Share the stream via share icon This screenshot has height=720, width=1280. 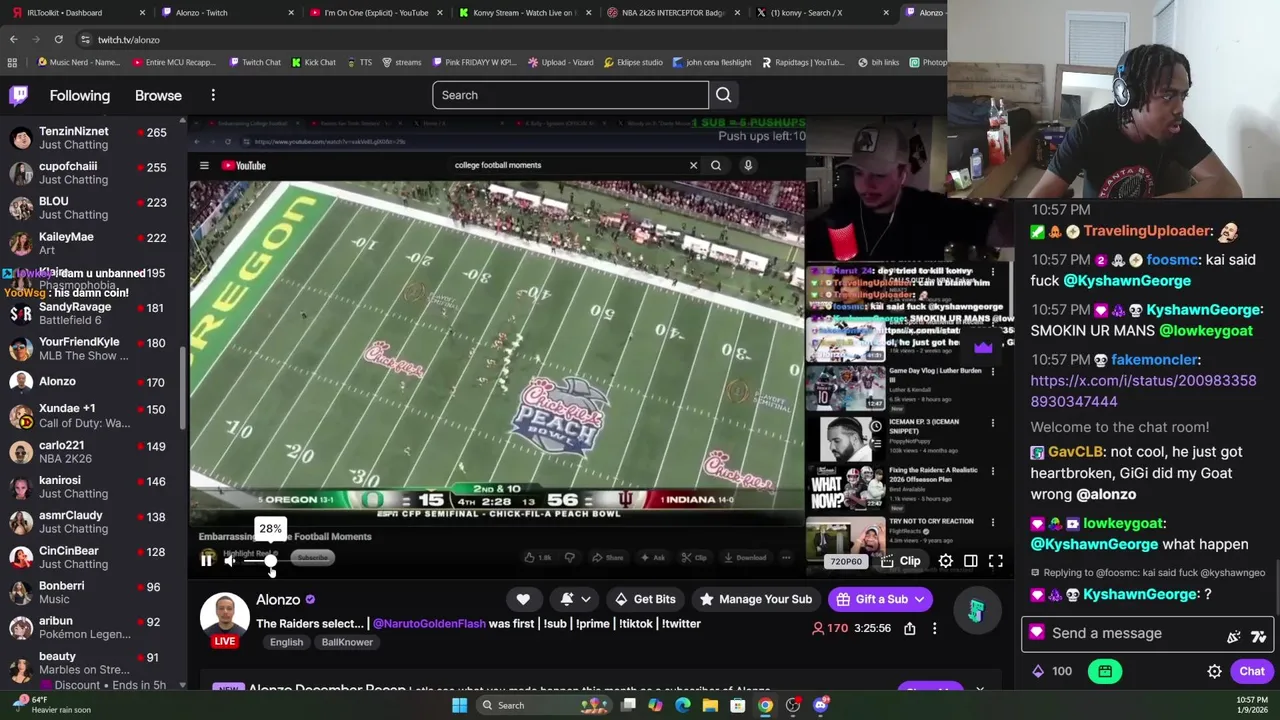pos(910,628)
